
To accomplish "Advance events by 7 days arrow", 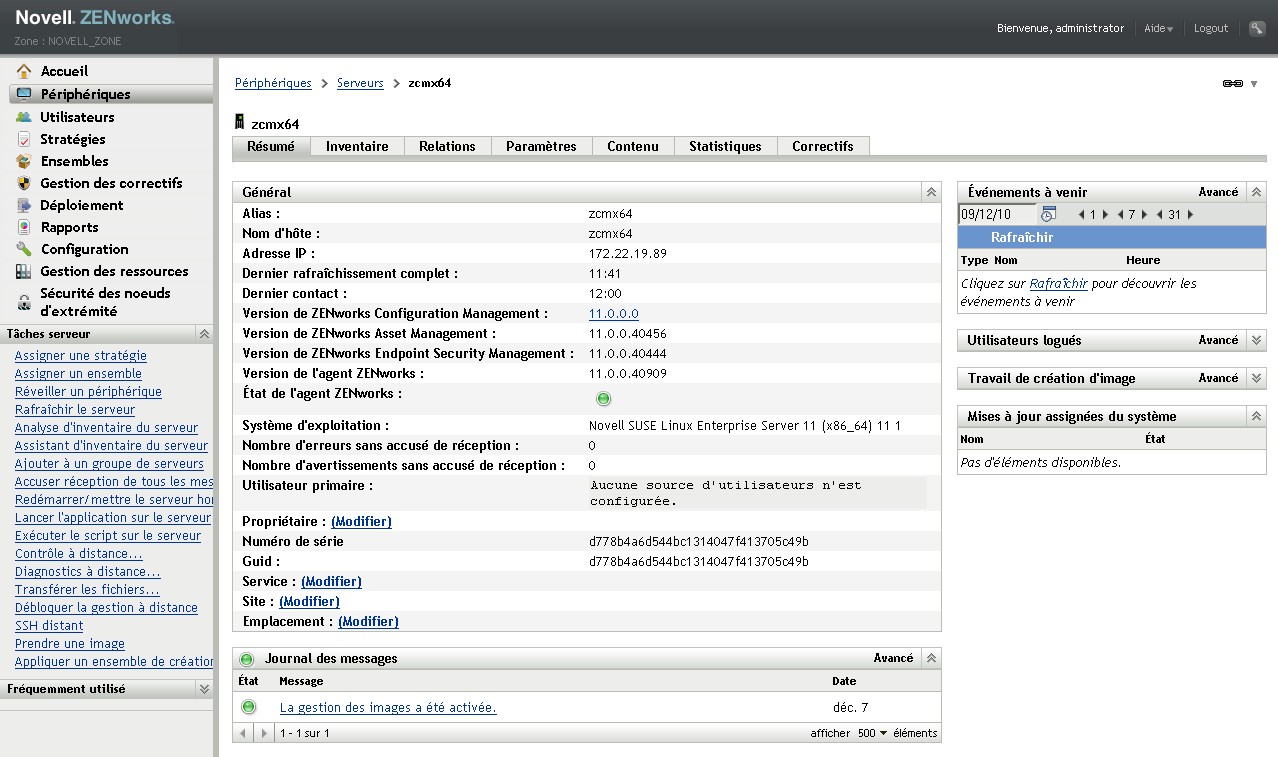I will click(x=1144, y=215).
